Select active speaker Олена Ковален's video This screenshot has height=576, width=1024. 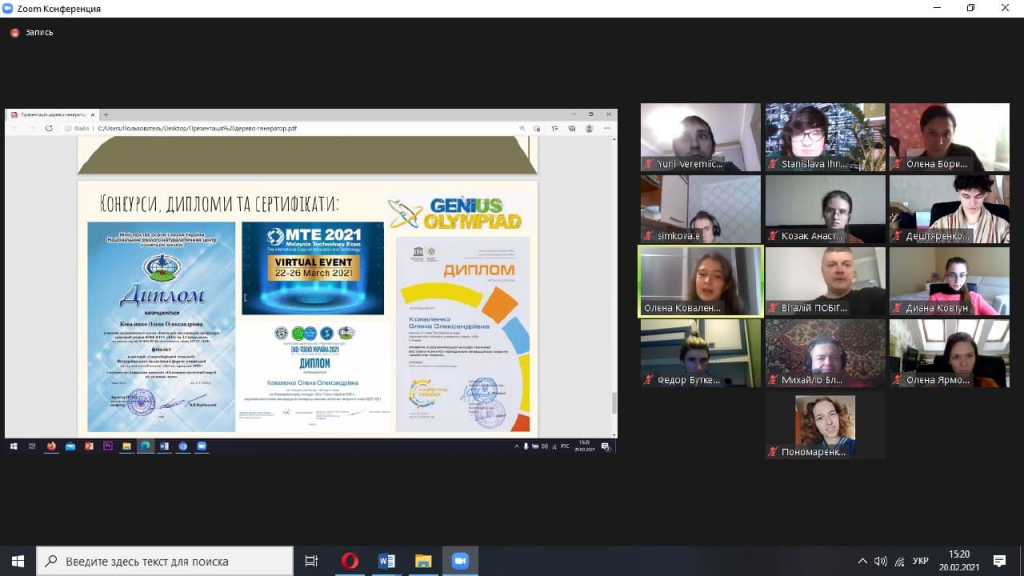click(701, 281)
